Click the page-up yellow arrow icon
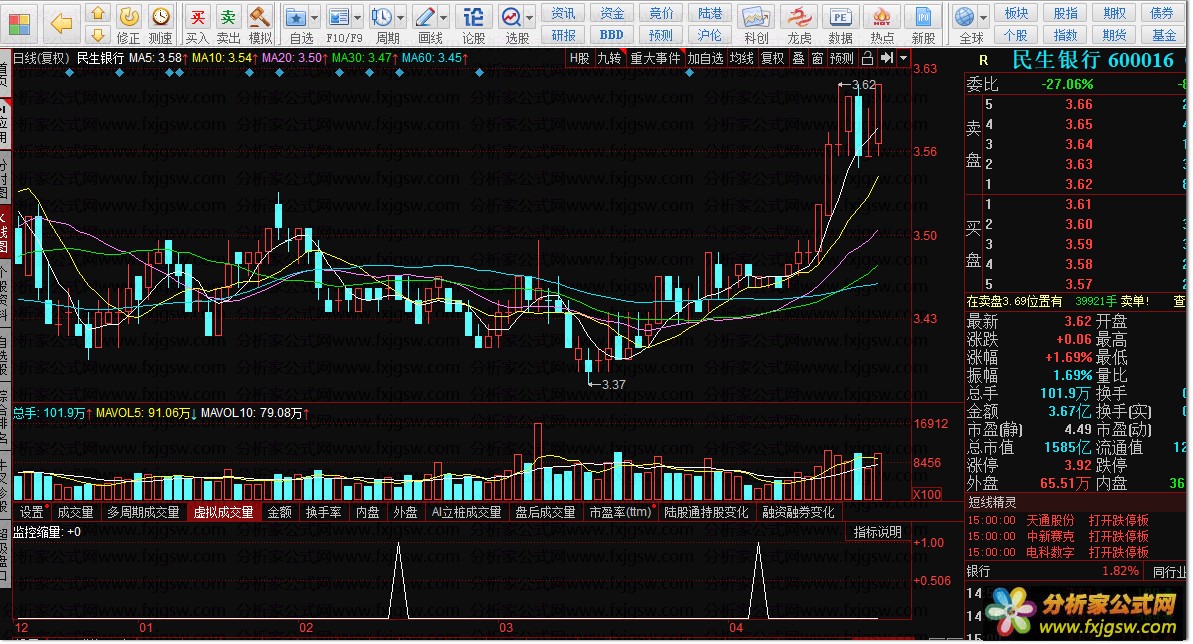 coord(97,13)
